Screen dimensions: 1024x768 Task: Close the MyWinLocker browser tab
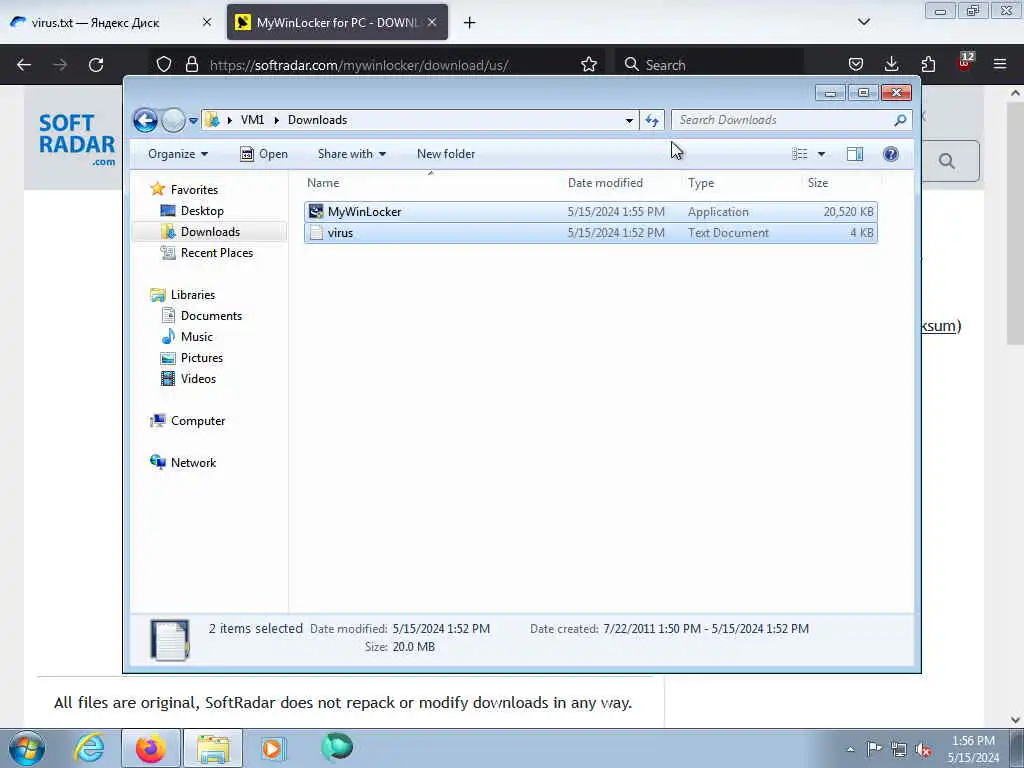click(x=432, y=22)
